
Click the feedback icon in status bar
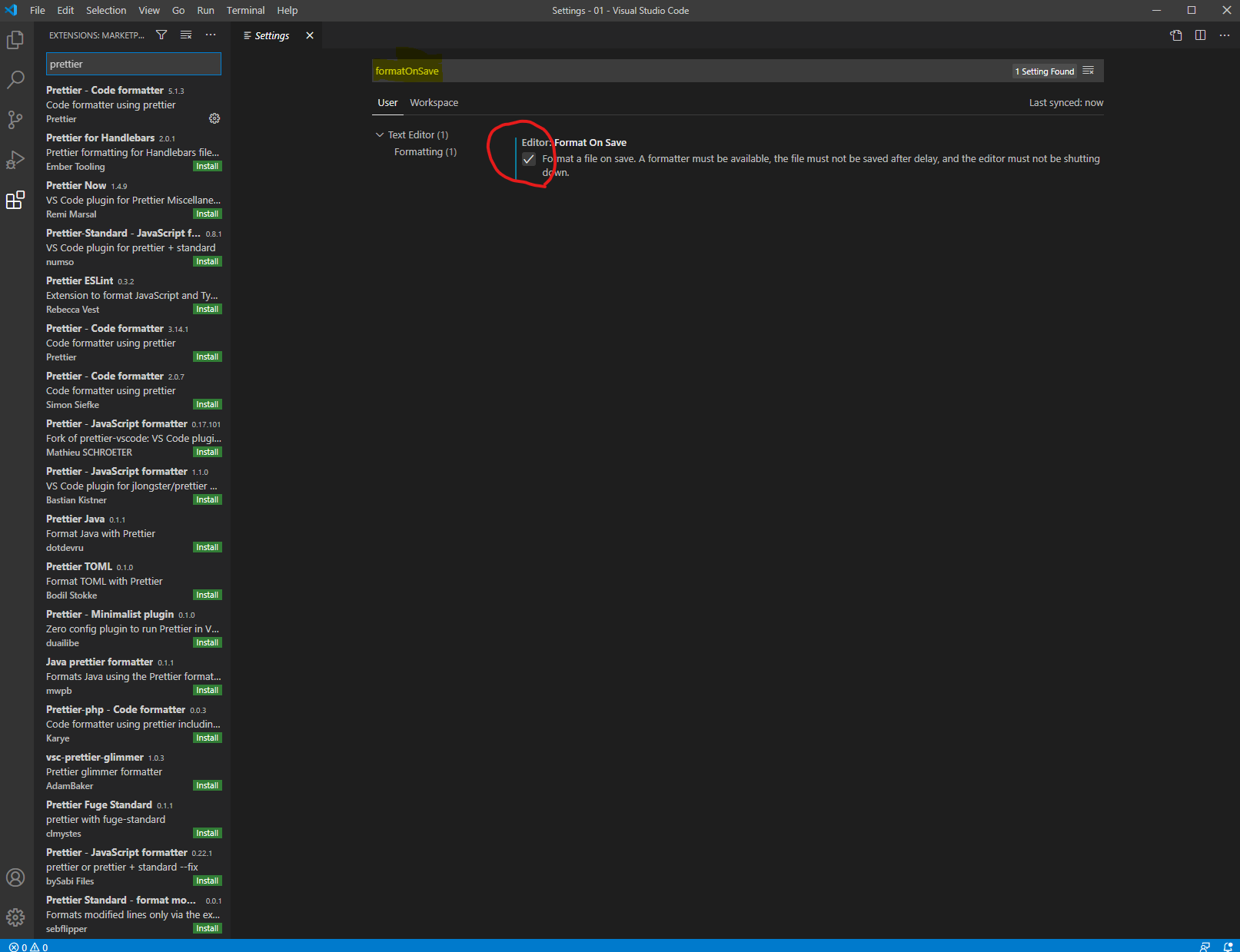point(1205,947)
